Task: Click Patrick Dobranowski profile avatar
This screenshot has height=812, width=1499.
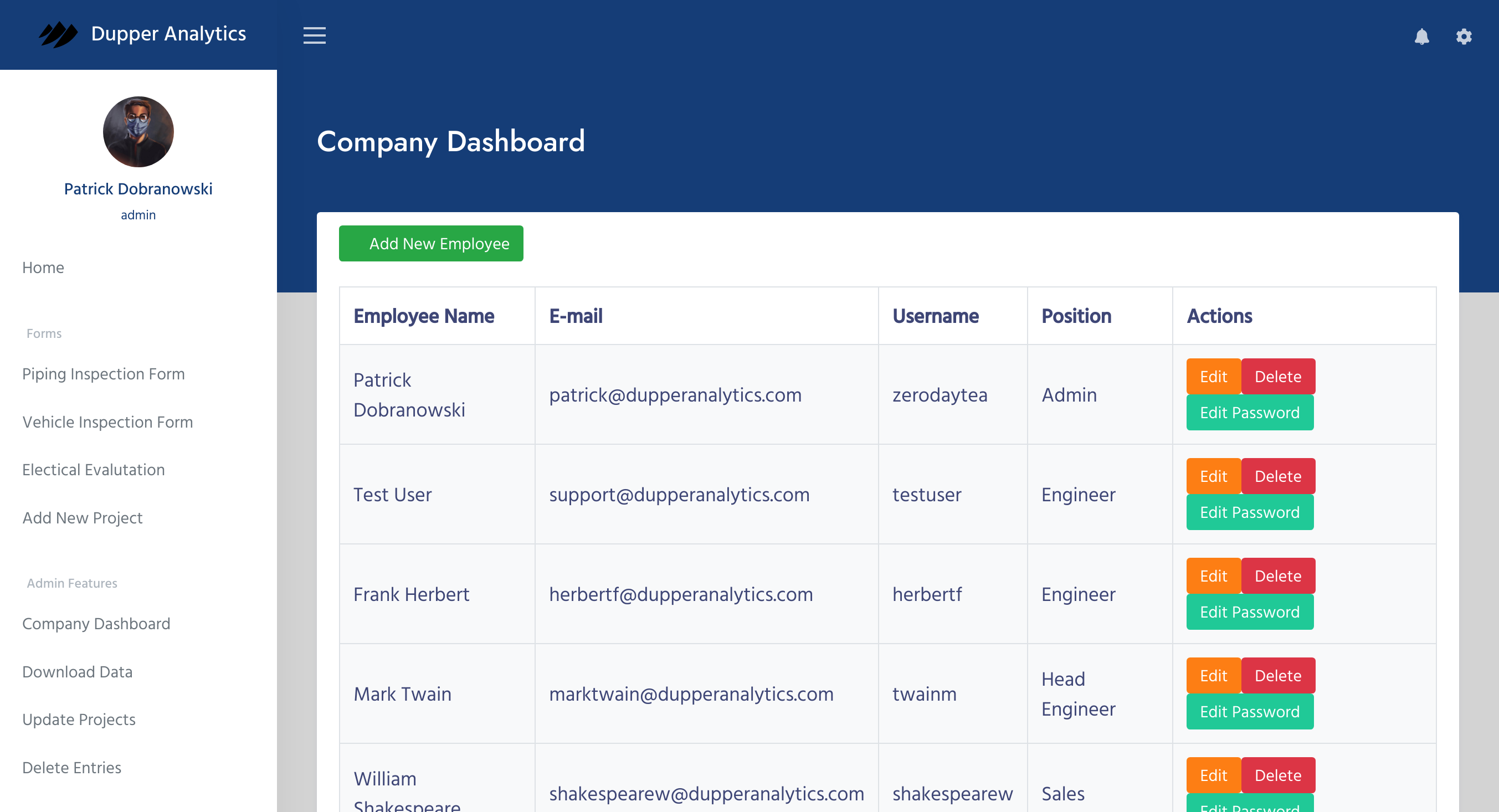Action: point(138,132)
